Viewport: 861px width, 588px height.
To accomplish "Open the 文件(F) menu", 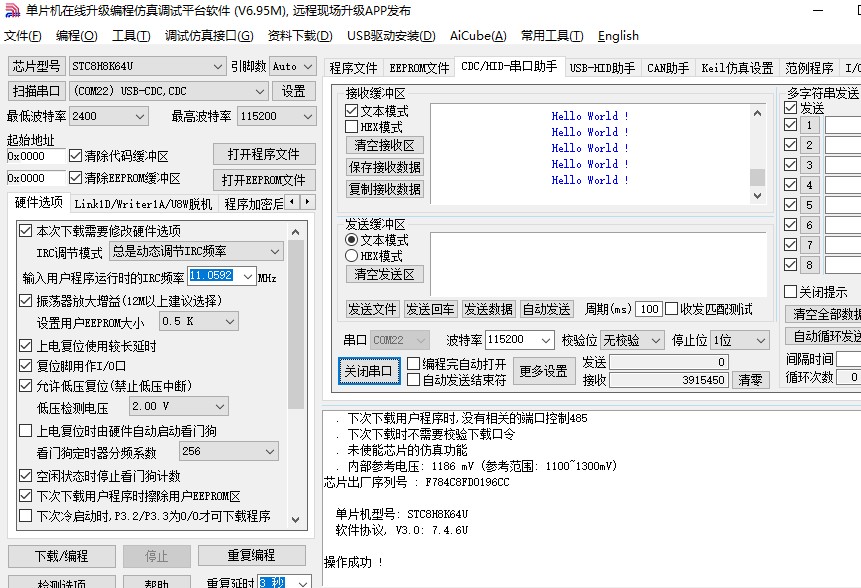I will 23,36.
